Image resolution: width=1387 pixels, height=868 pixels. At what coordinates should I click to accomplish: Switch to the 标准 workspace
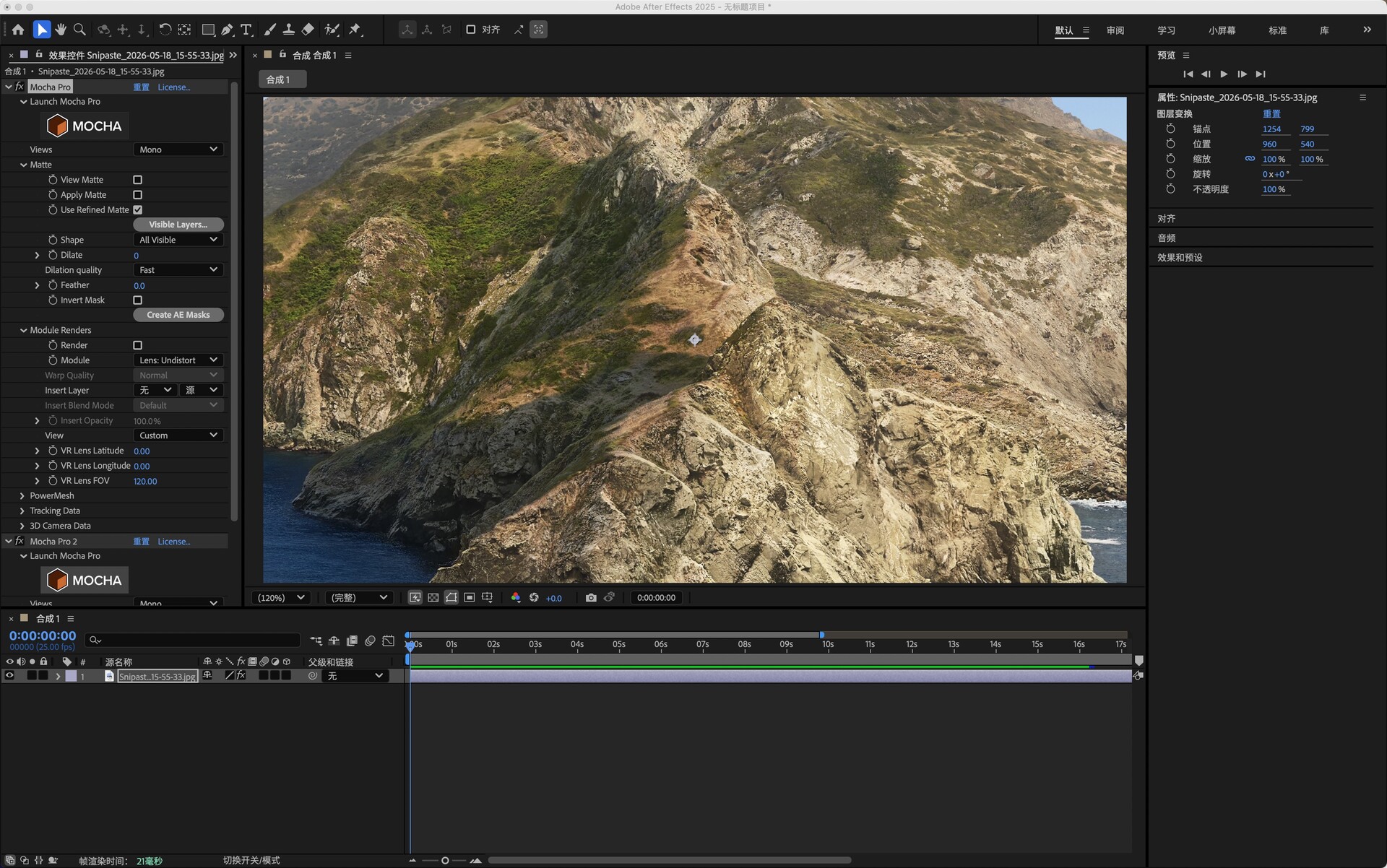1277,30
